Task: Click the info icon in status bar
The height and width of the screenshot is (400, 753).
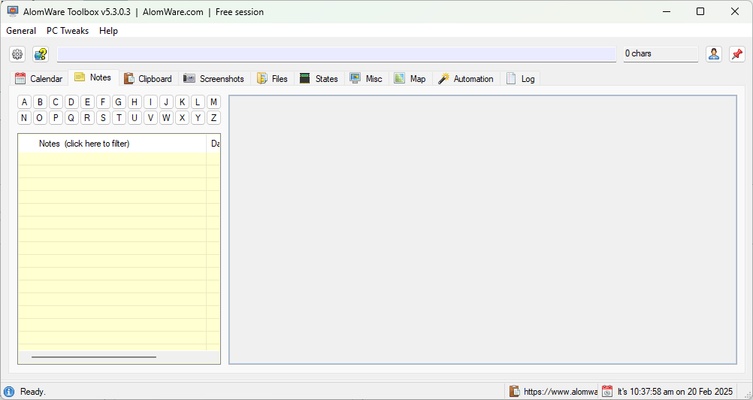Action: click(9, 392)
